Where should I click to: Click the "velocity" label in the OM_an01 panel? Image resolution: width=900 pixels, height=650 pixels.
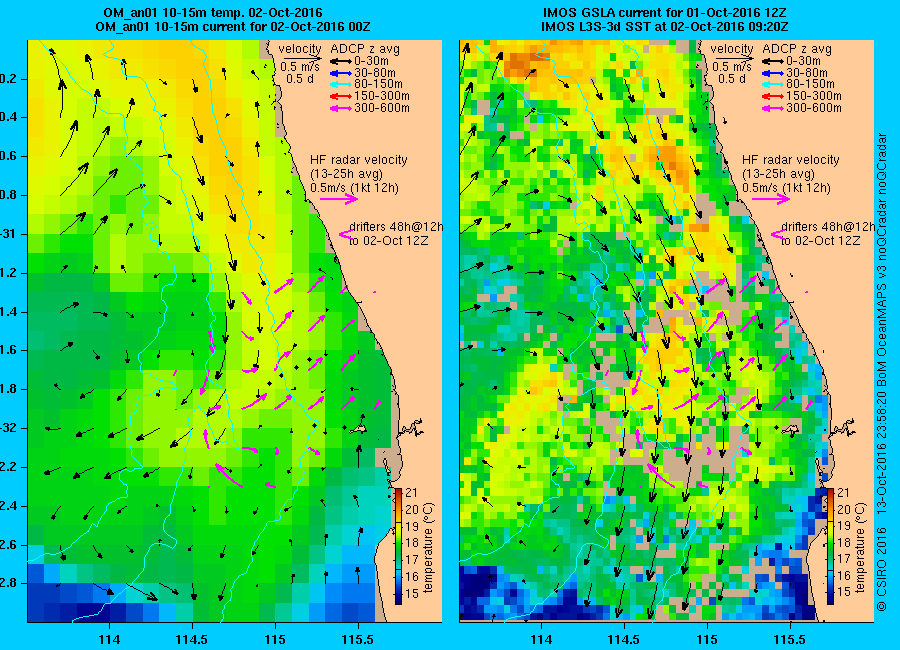(300, 49)
